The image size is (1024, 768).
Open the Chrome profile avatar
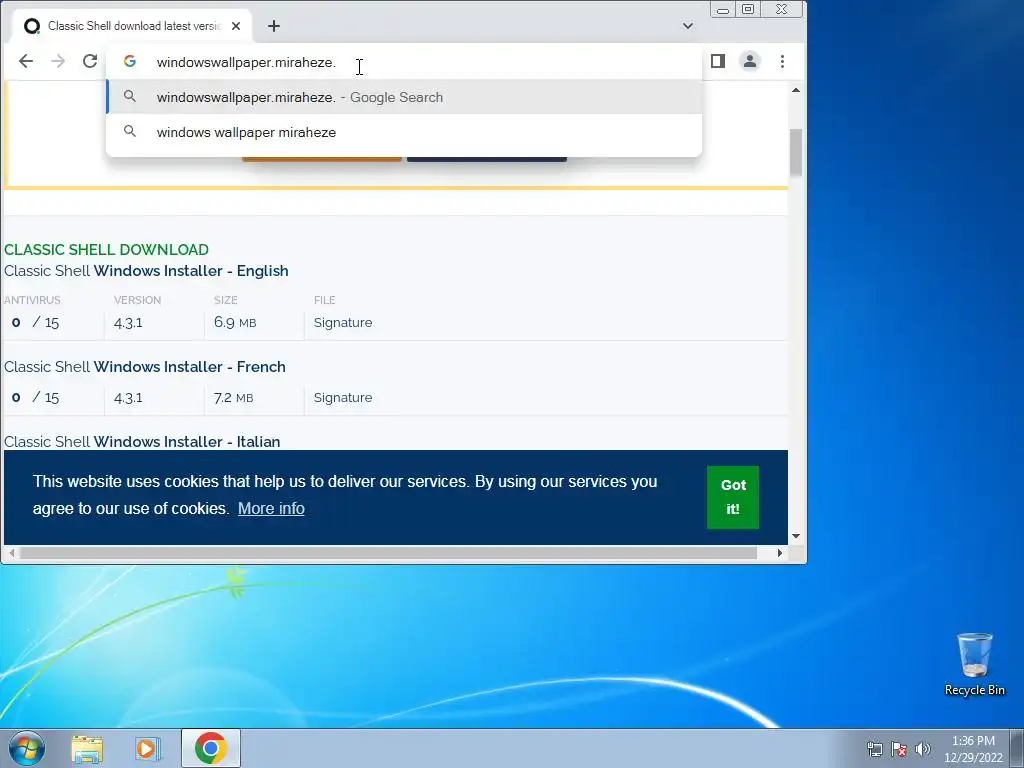pos(750,61)
